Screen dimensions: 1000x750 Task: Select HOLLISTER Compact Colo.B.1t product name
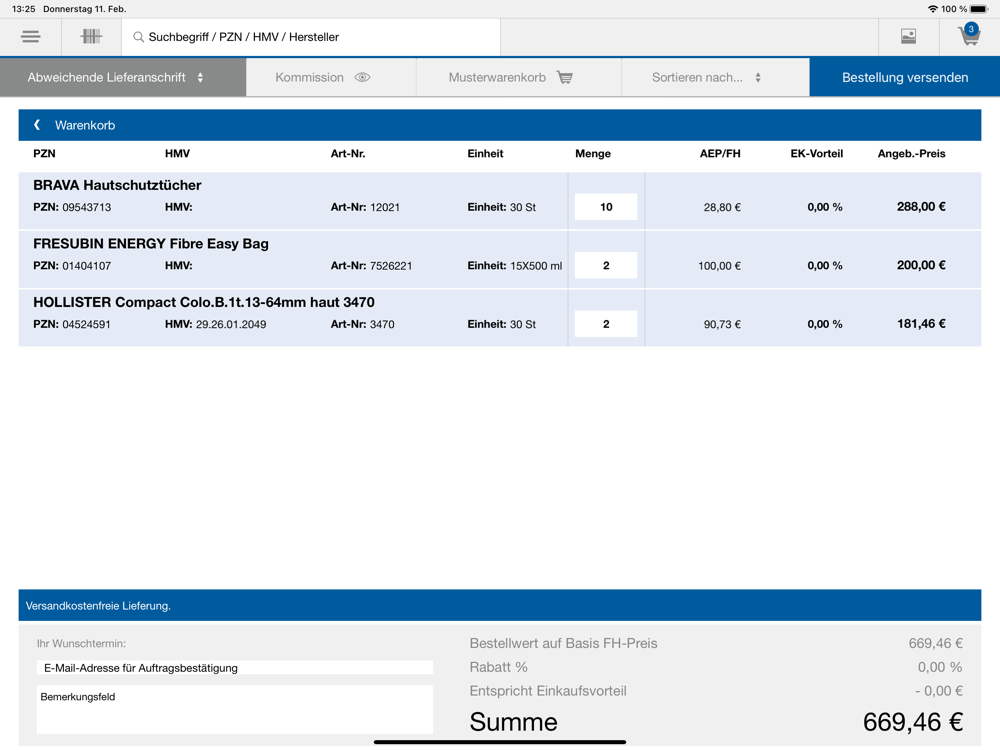(x=203, y=302)
